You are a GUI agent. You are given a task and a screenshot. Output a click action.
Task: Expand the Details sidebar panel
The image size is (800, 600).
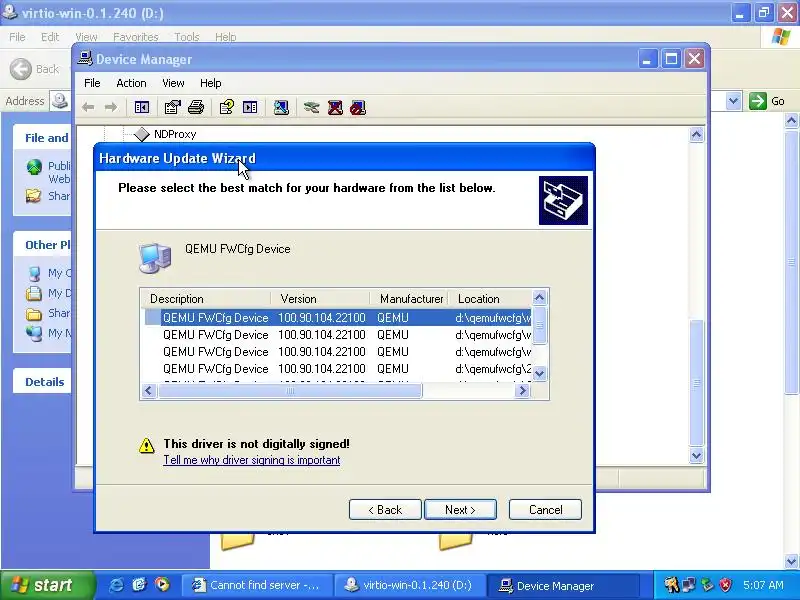[42, 382]
